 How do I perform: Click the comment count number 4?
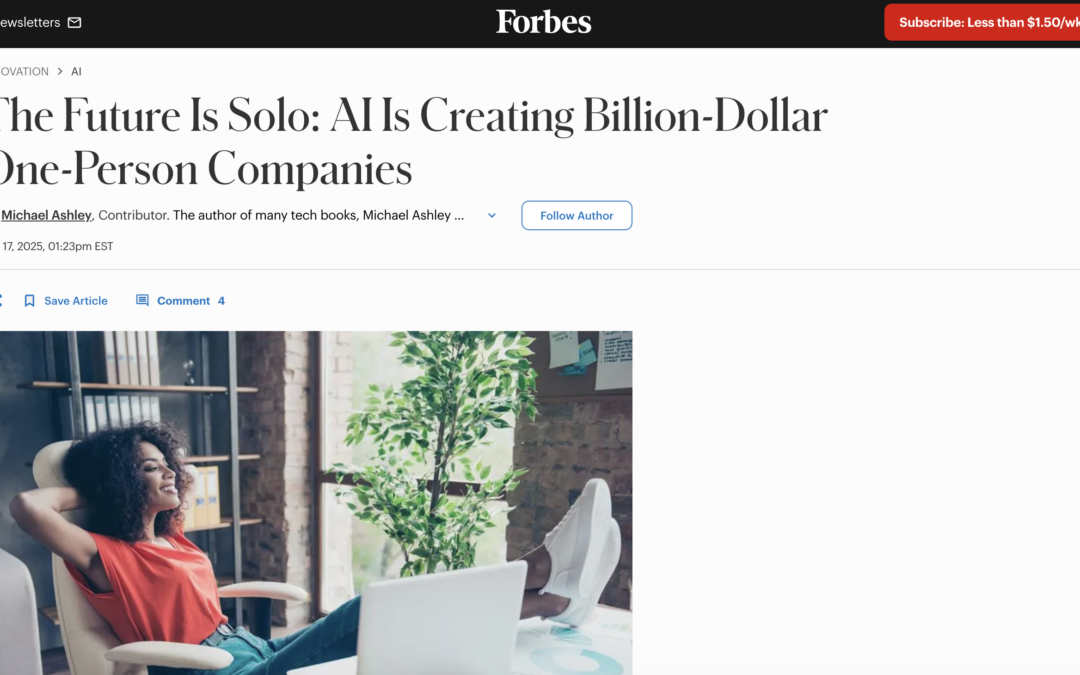click(221, 300)
